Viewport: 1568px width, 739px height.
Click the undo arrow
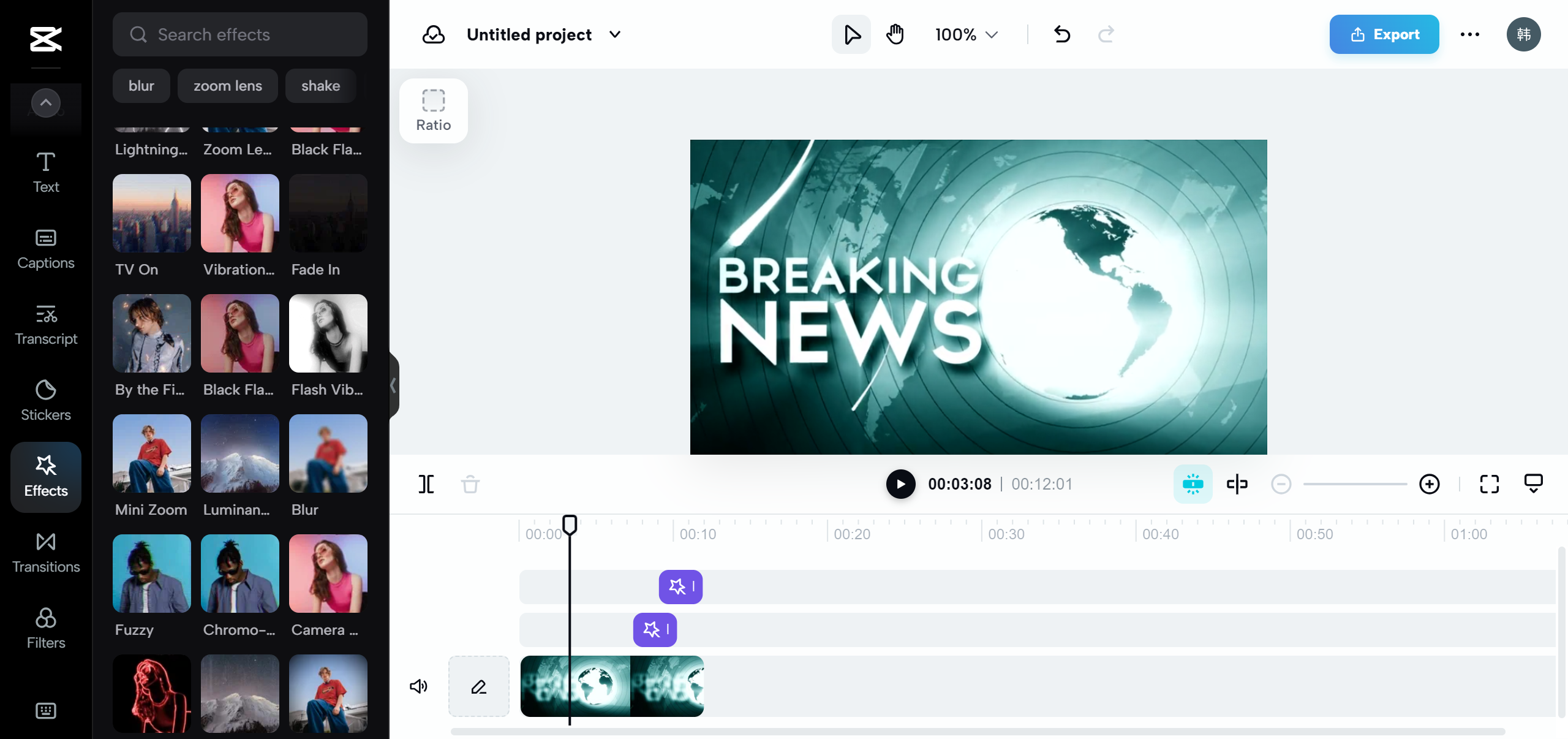1062,34
